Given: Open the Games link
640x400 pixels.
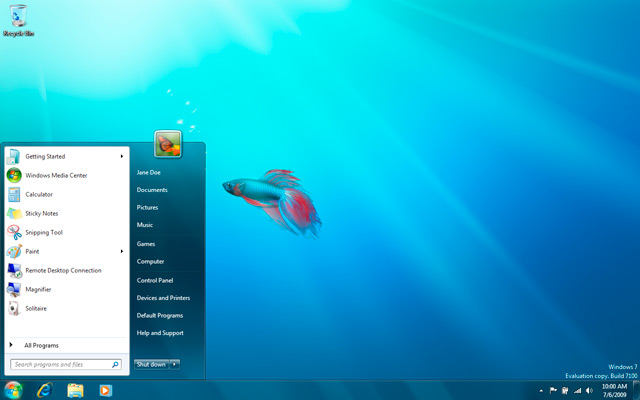Looking at the screenshot, I should tap(146, 244).
